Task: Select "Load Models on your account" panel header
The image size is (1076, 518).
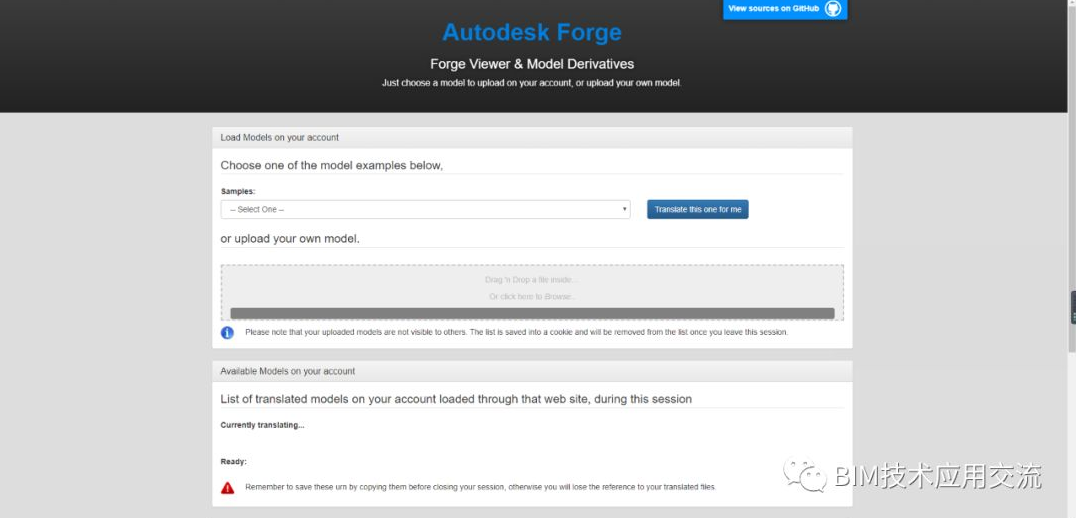Action: 280,137
